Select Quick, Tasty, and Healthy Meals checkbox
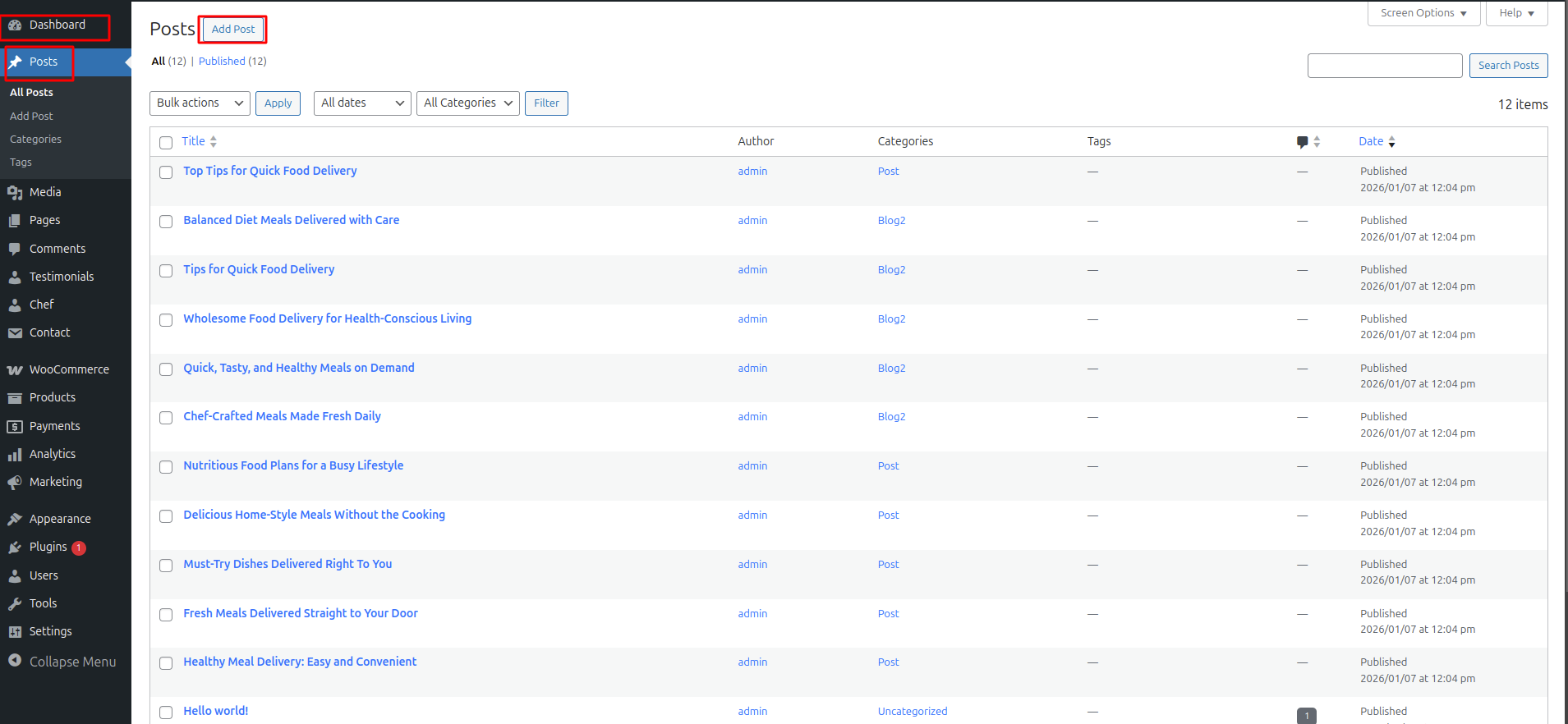Screen dimensions: 1568x724 pyautogui.click(x=166, y=369)
